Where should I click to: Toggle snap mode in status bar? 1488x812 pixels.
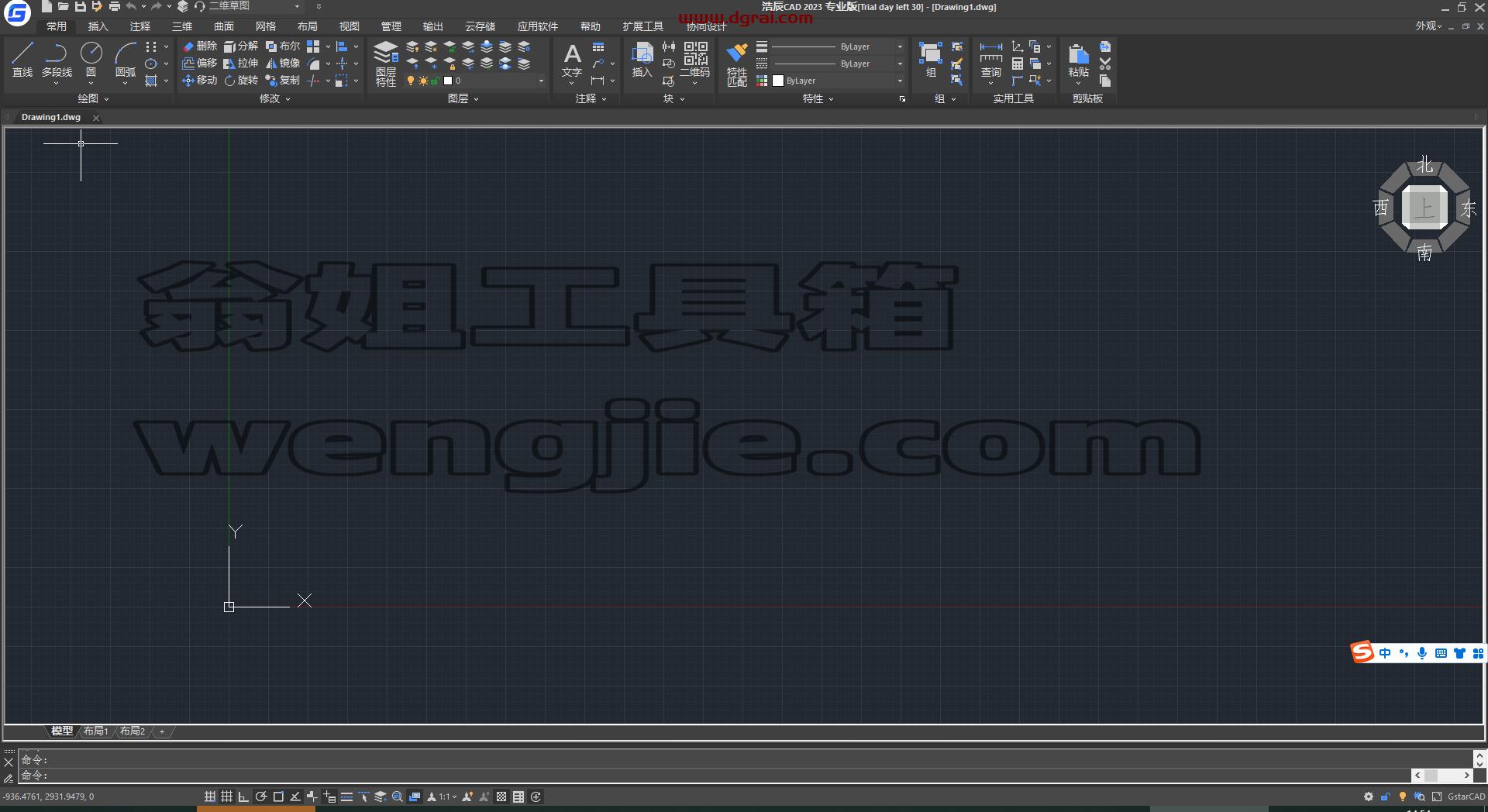click(210, 797)
